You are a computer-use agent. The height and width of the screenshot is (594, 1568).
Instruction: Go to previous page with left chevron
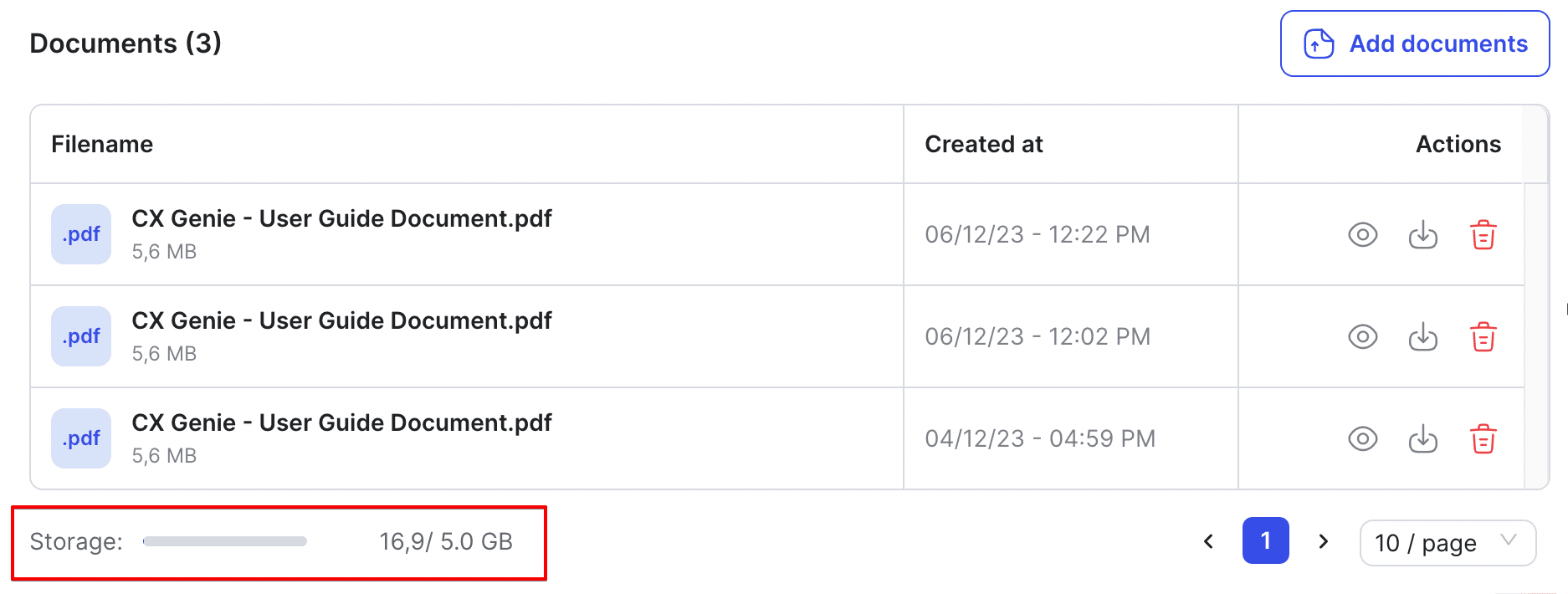(1208, 541)
